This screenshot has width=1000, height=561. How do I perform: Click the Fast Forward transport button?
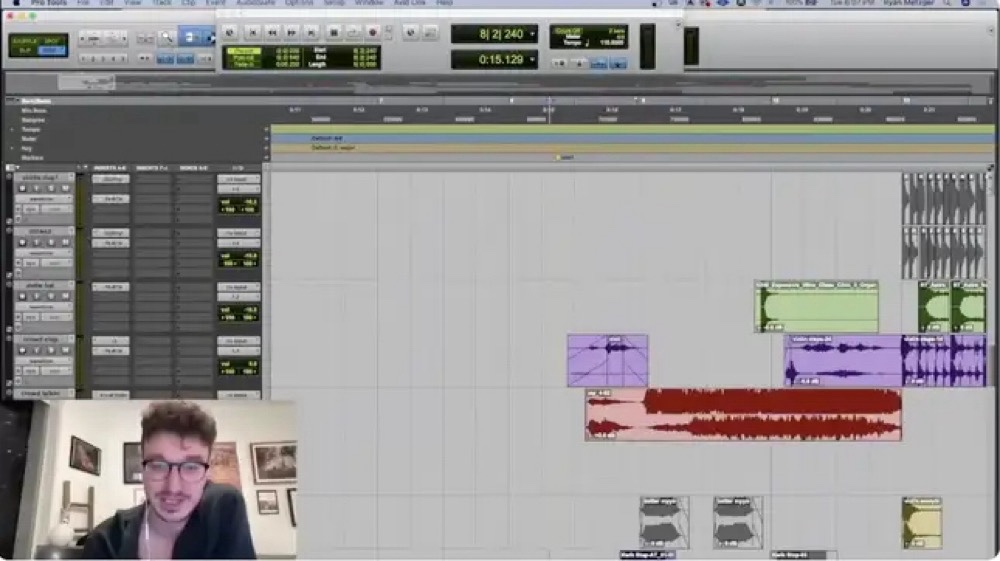291,33
